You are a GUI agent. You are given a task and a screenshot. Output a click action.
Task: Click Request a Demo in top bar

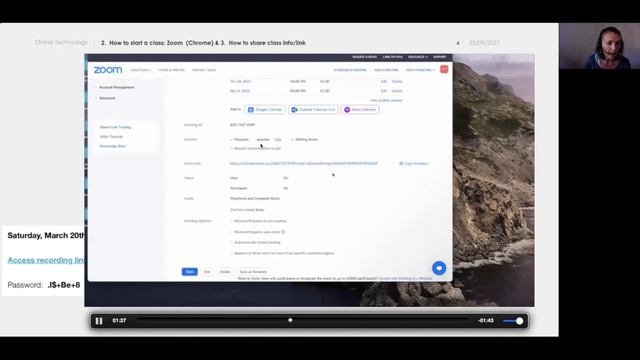point(364,57)
